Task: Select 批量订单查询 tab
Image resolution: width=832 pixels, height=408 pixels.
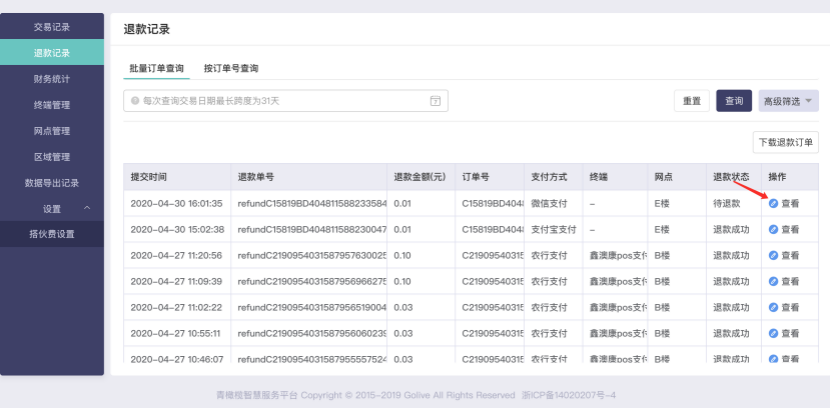Action: 155,68
